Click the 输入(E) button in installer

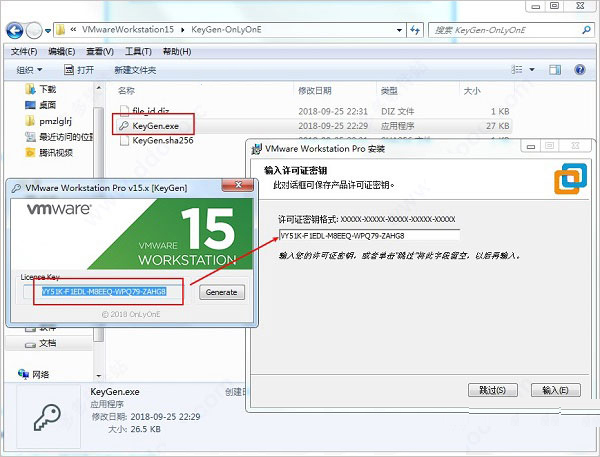tap(556, 390)
